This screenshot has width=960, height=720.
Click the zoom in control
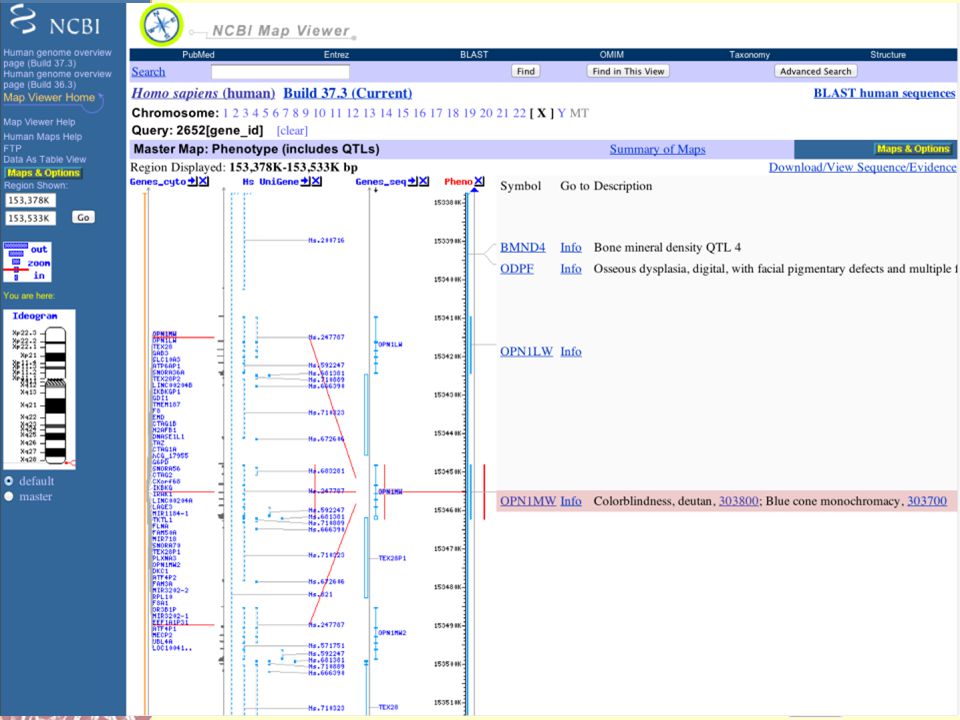coord(39,276)
